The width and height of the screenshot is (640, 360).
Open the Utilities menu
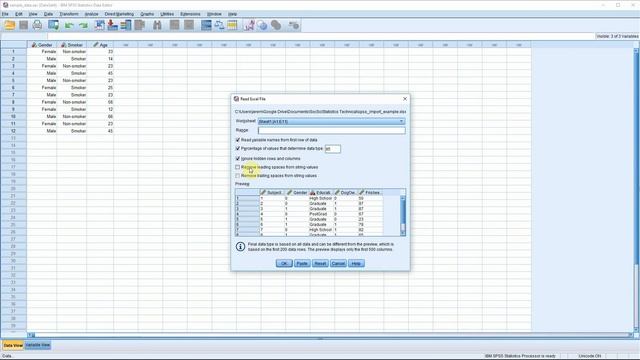[x=167, y=14]
